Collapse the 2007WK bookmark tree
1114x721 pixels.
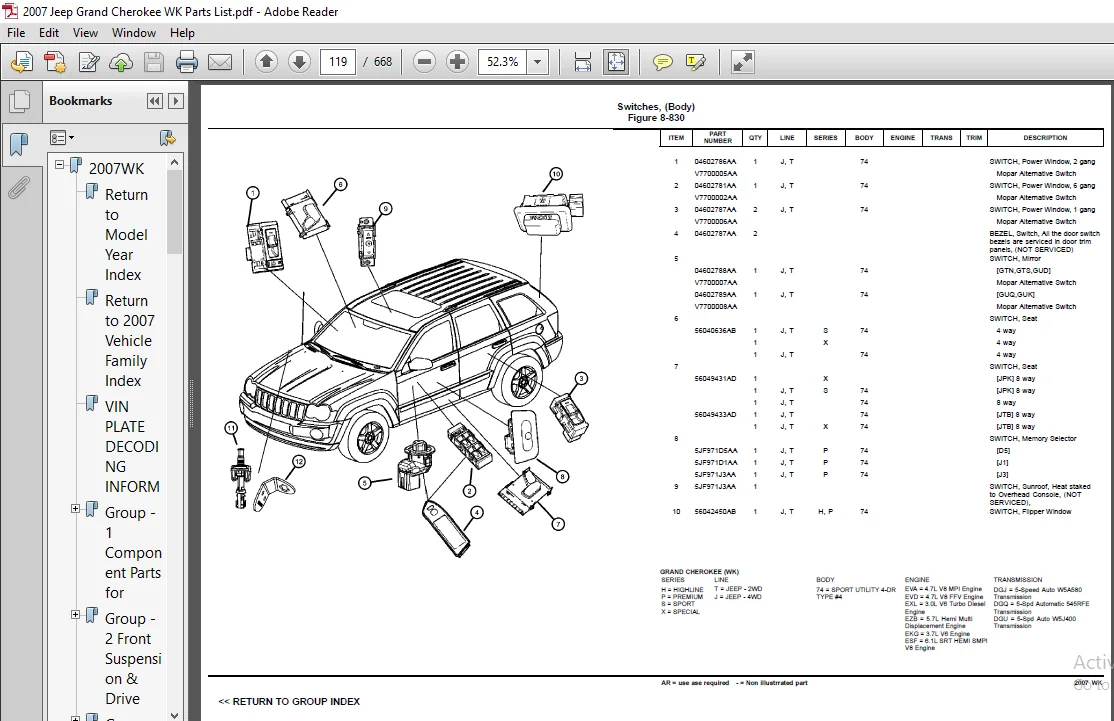pos(60,165)
